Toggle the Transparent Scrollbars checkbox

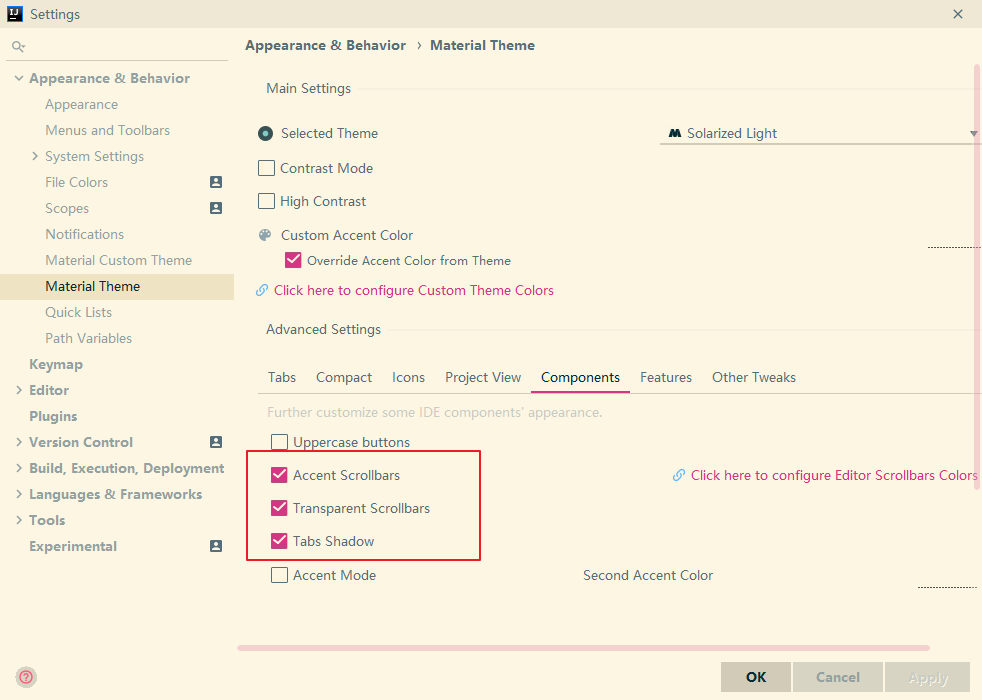(279, 508)
